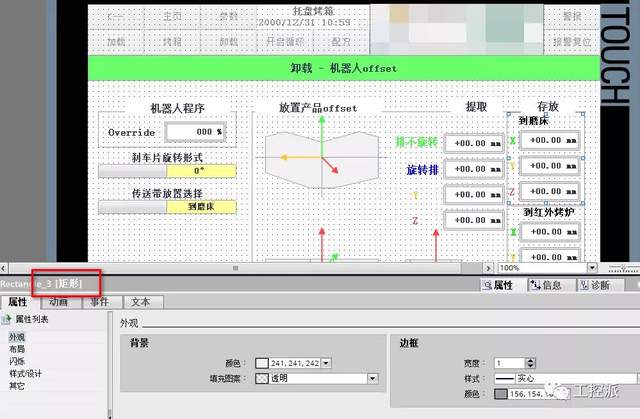Click the fill pattern preview icon beside 透明
The width and height of the screenshot is (640, 419).
click(x=263, y=379)
